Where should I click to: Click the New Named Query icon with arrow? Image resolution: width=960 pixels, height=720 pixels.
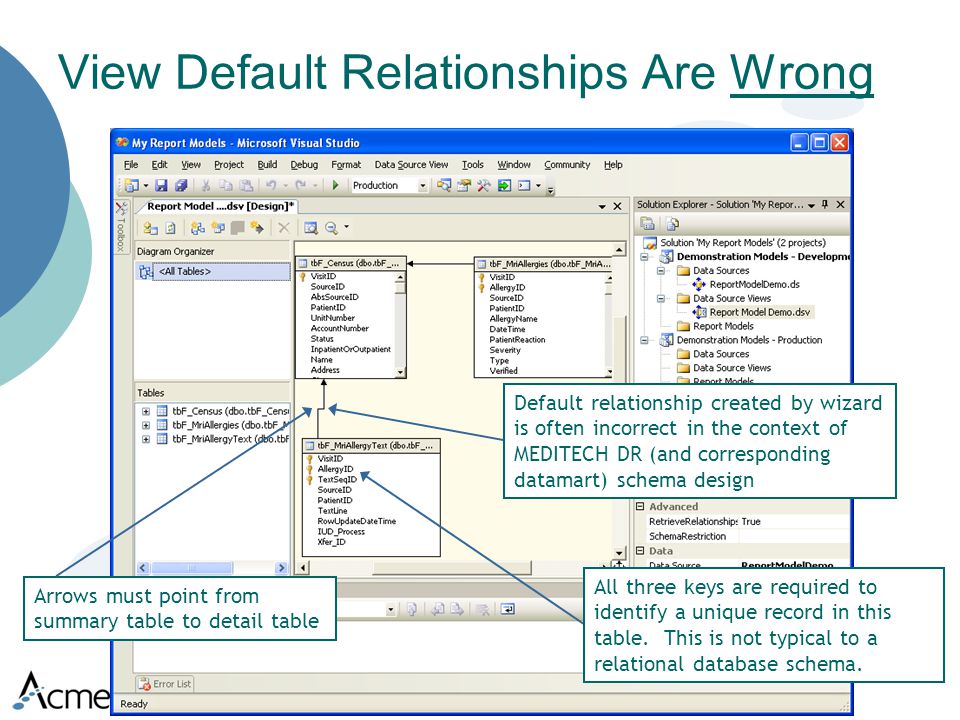point(257,228)
